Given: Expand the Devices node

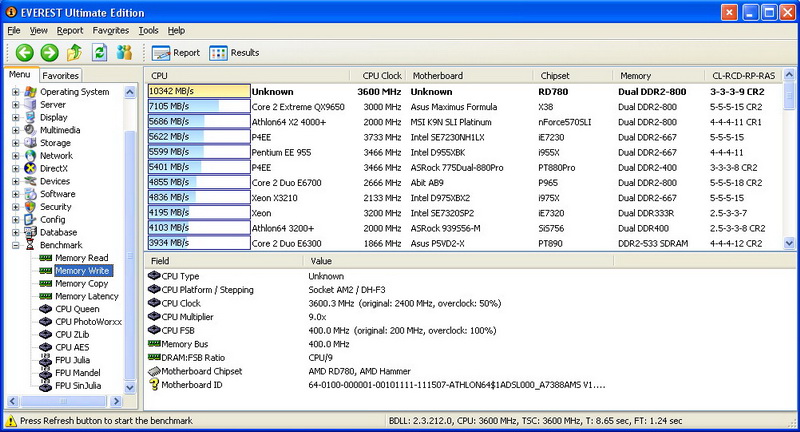Looking at the screenshot, I should (x=15, y=181).
